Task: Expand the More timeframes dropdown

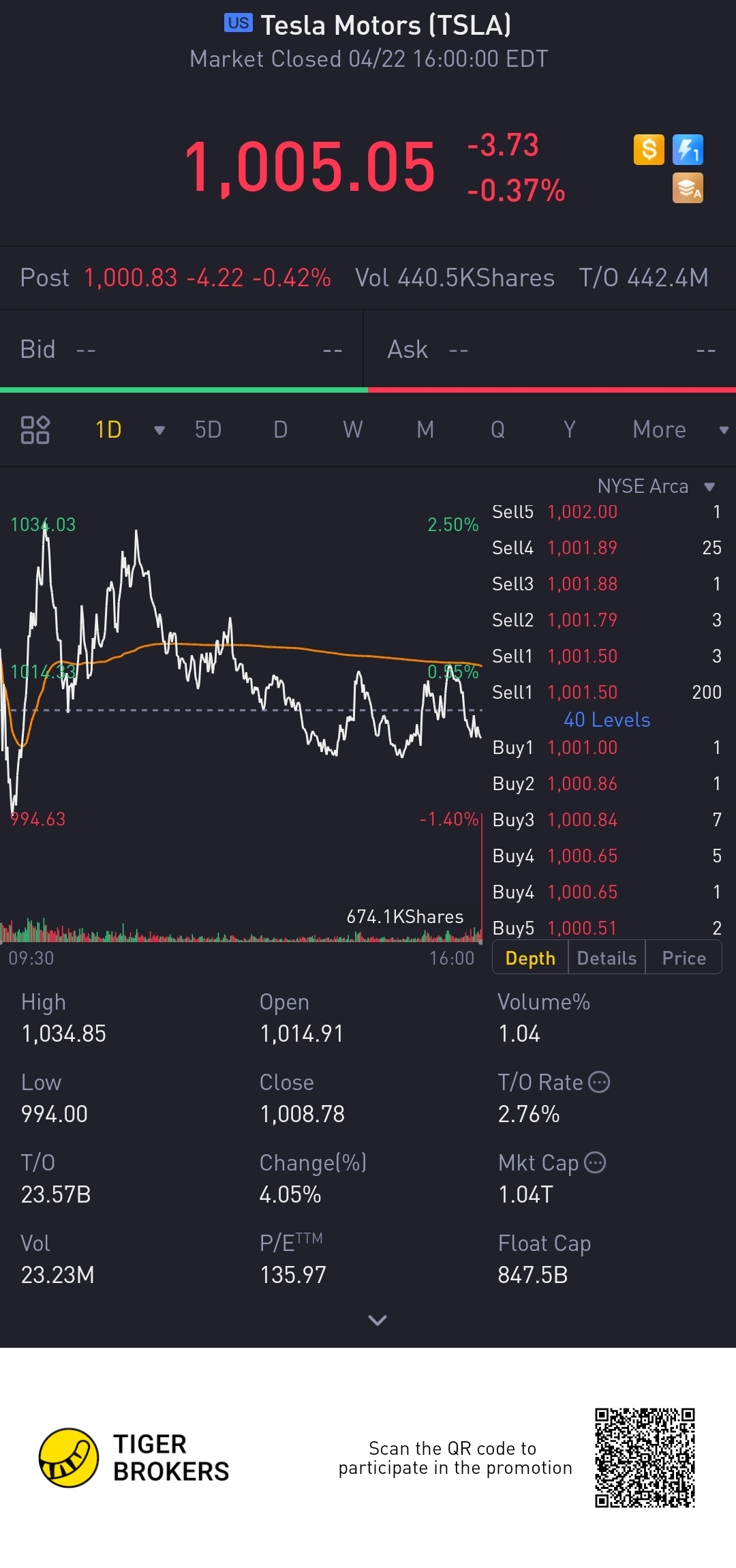Action: [x=724, y=430]
